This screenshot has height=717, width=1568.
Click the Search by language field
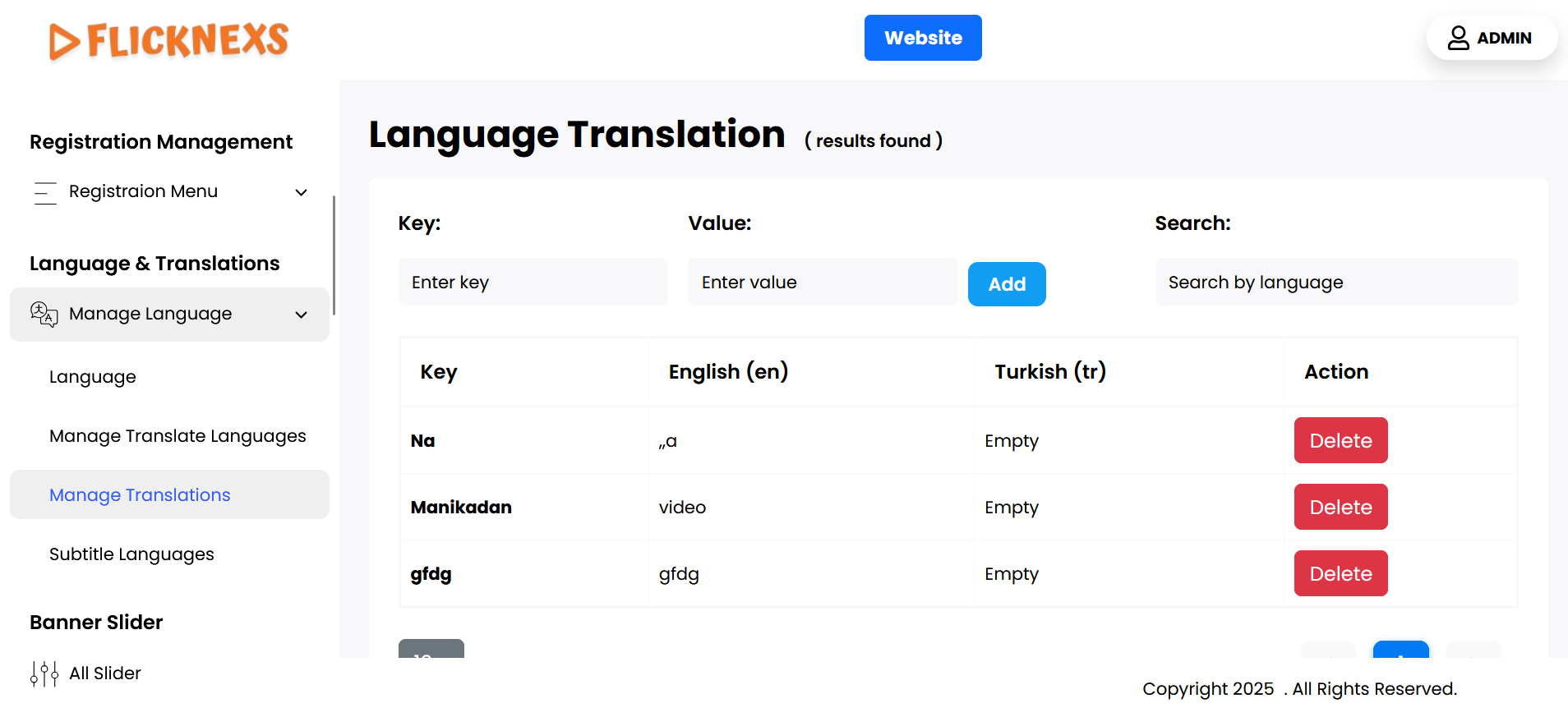(x=1335, y=283)
